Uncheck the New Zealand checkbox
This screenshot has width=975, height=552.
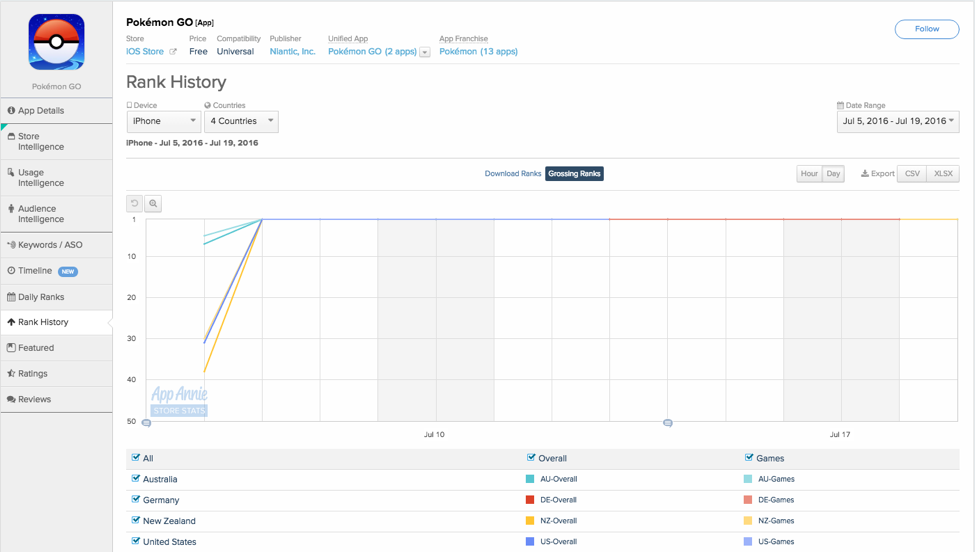point(136,520)
